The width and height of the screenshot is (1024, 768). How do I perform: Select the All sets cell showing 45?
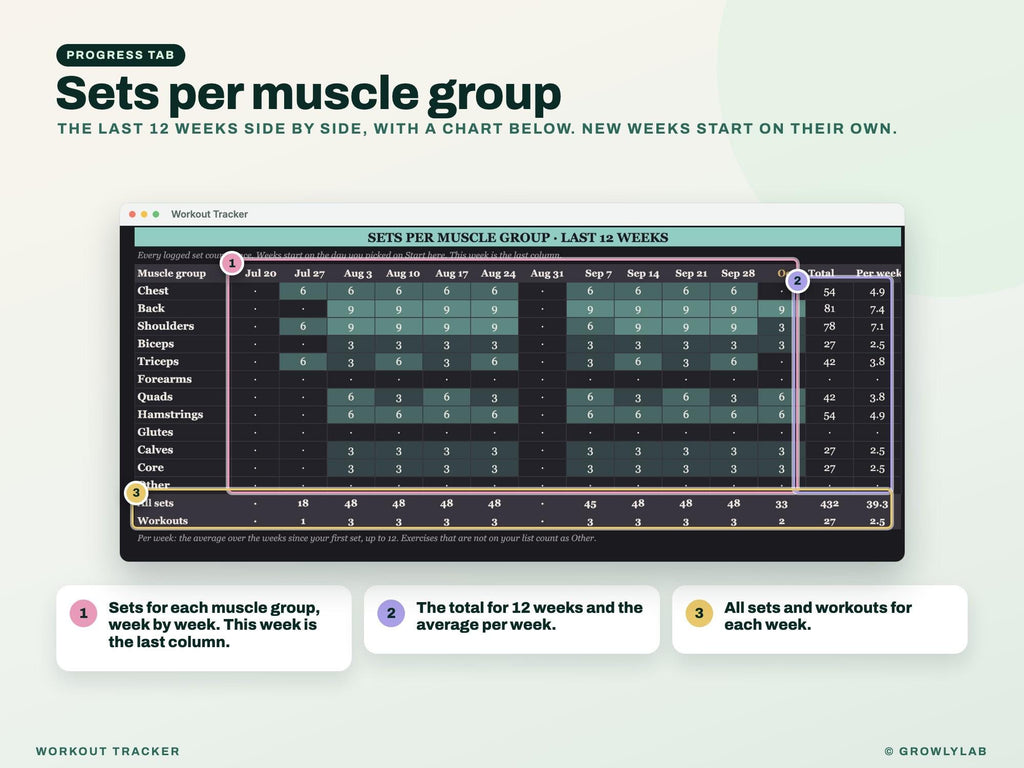coord(590,504)
